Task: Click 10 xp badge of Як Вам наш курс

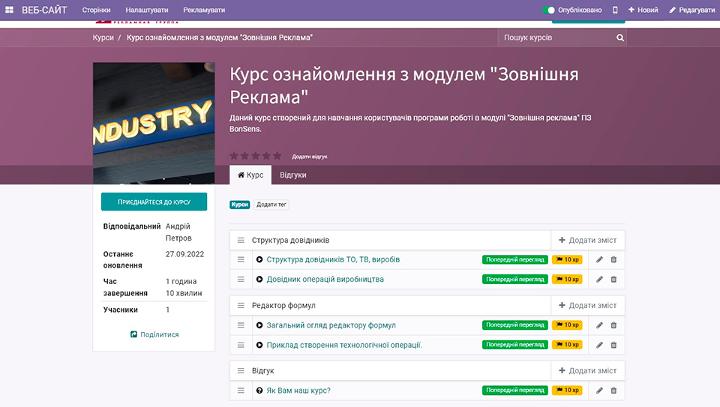Action: pos(567,390)
